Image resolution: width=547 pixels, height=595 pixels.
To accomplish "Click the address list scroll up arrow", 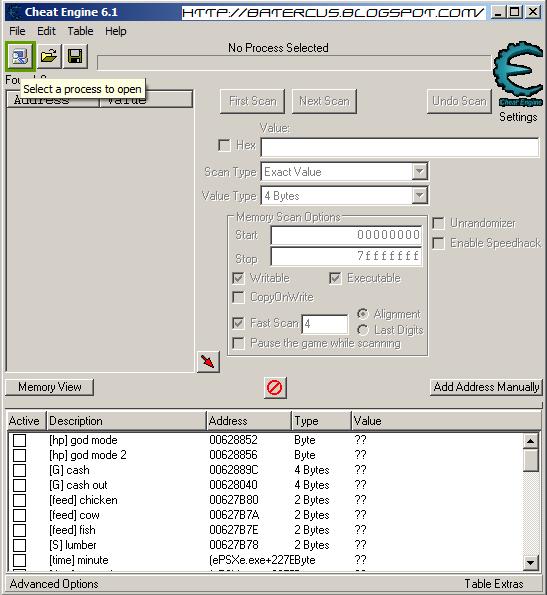I will [530, 441].
